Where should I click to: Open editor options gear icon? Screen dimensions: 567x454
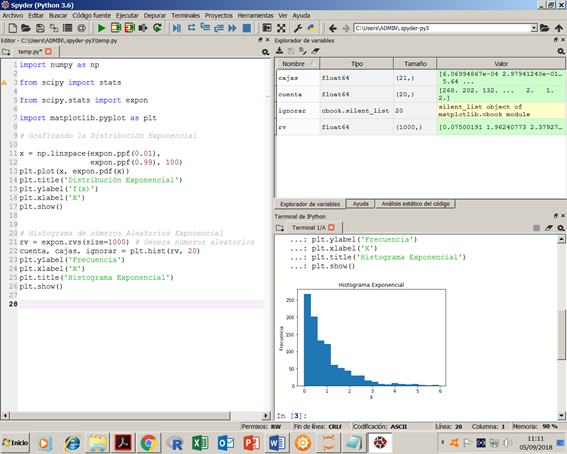266,52
